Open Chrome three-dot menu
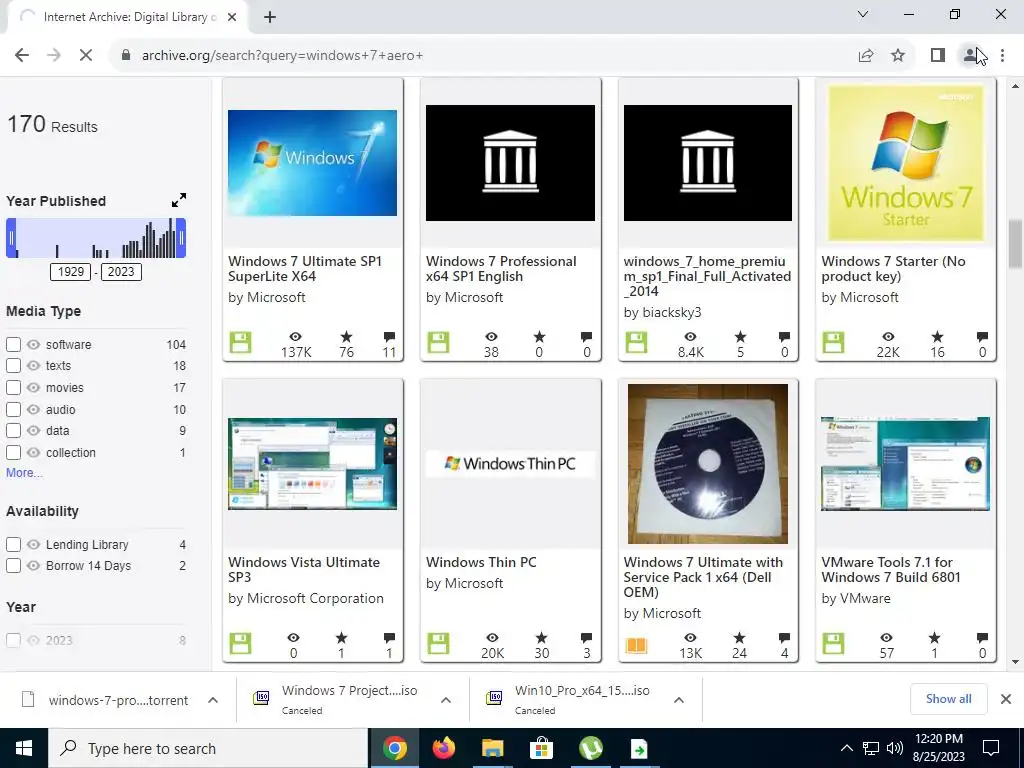The image size is (1024, 768). tap(1002, 56)
